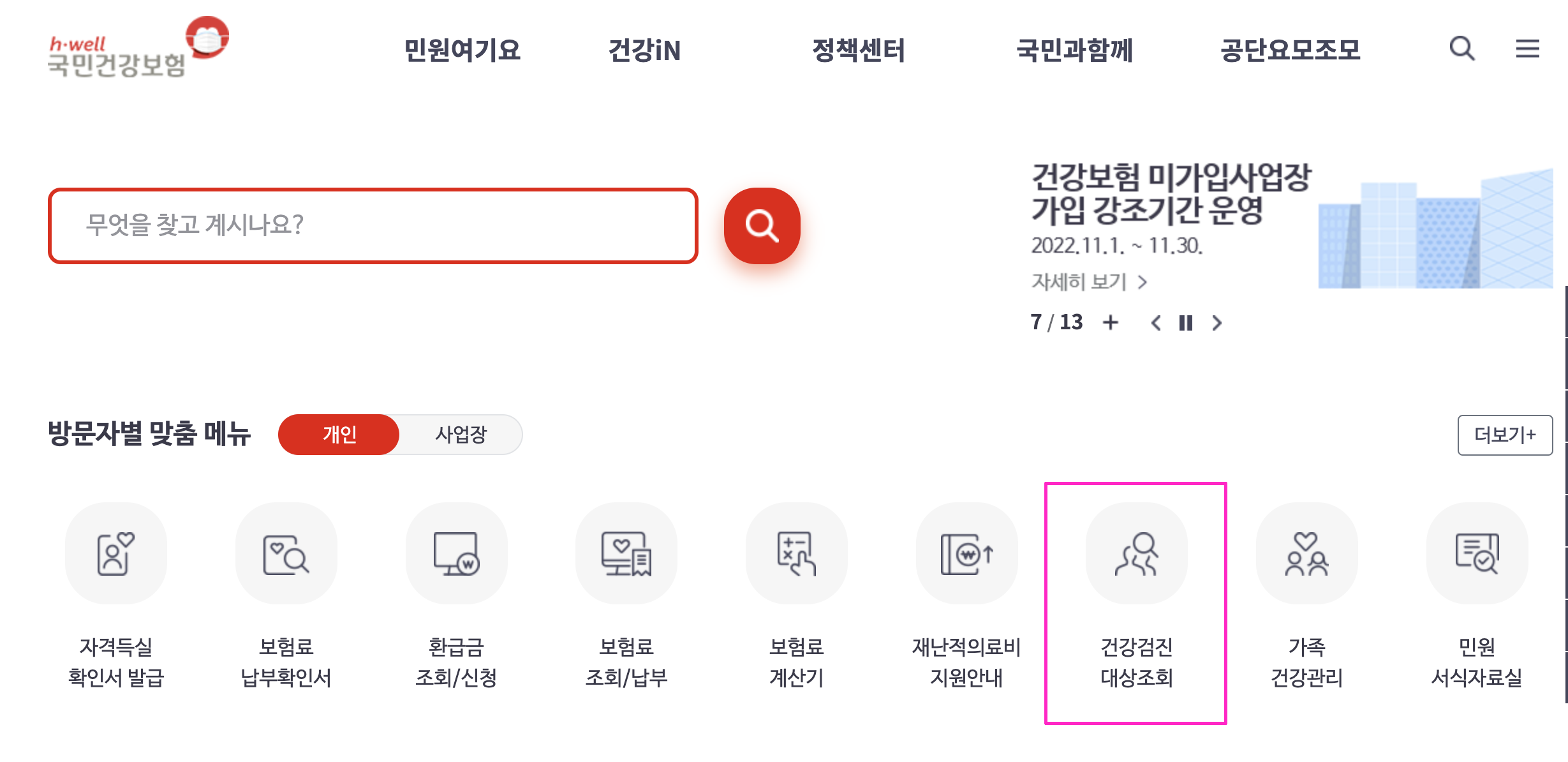This screenshot has height=762, width=1568.
Task: Open the 정책센터 menu
Action: coord(859,51)
